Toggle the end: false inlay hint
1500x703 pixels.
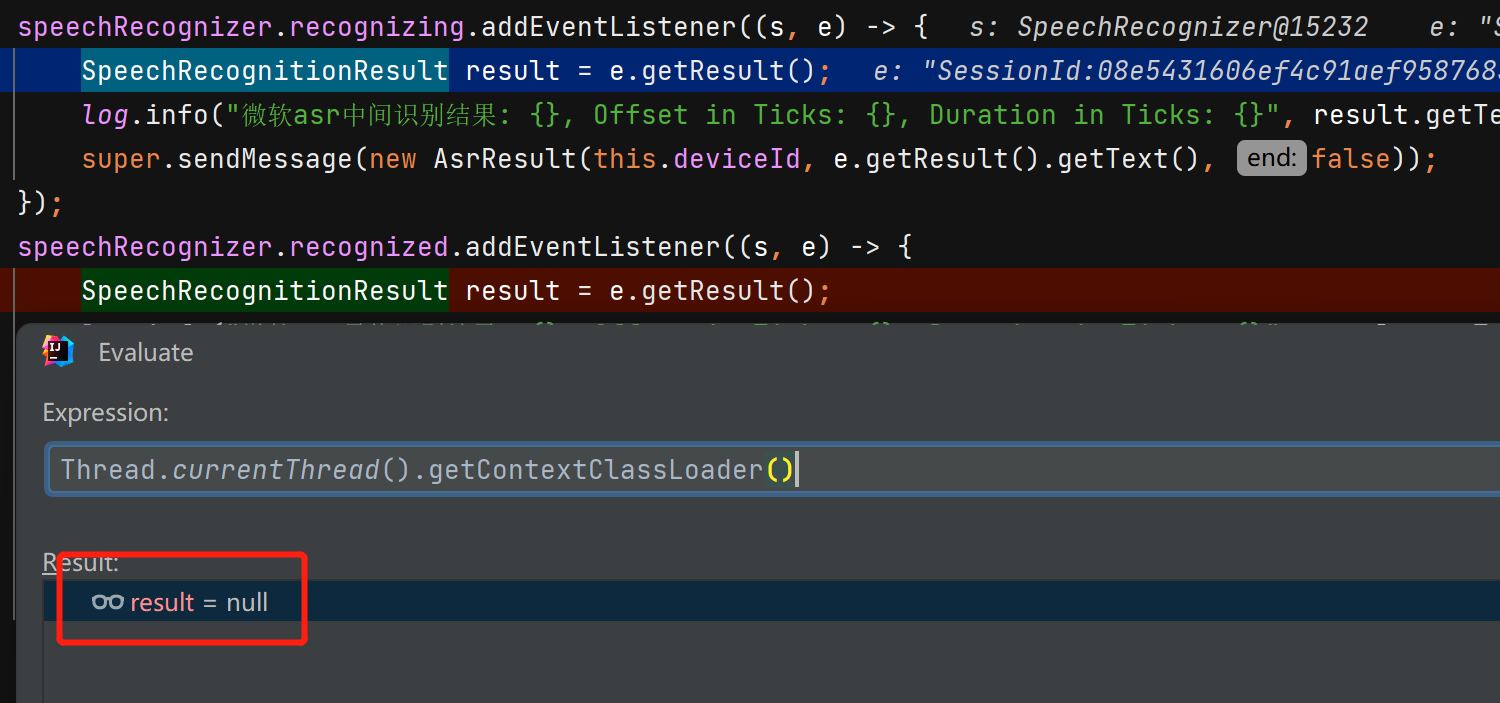[1271, 158]
